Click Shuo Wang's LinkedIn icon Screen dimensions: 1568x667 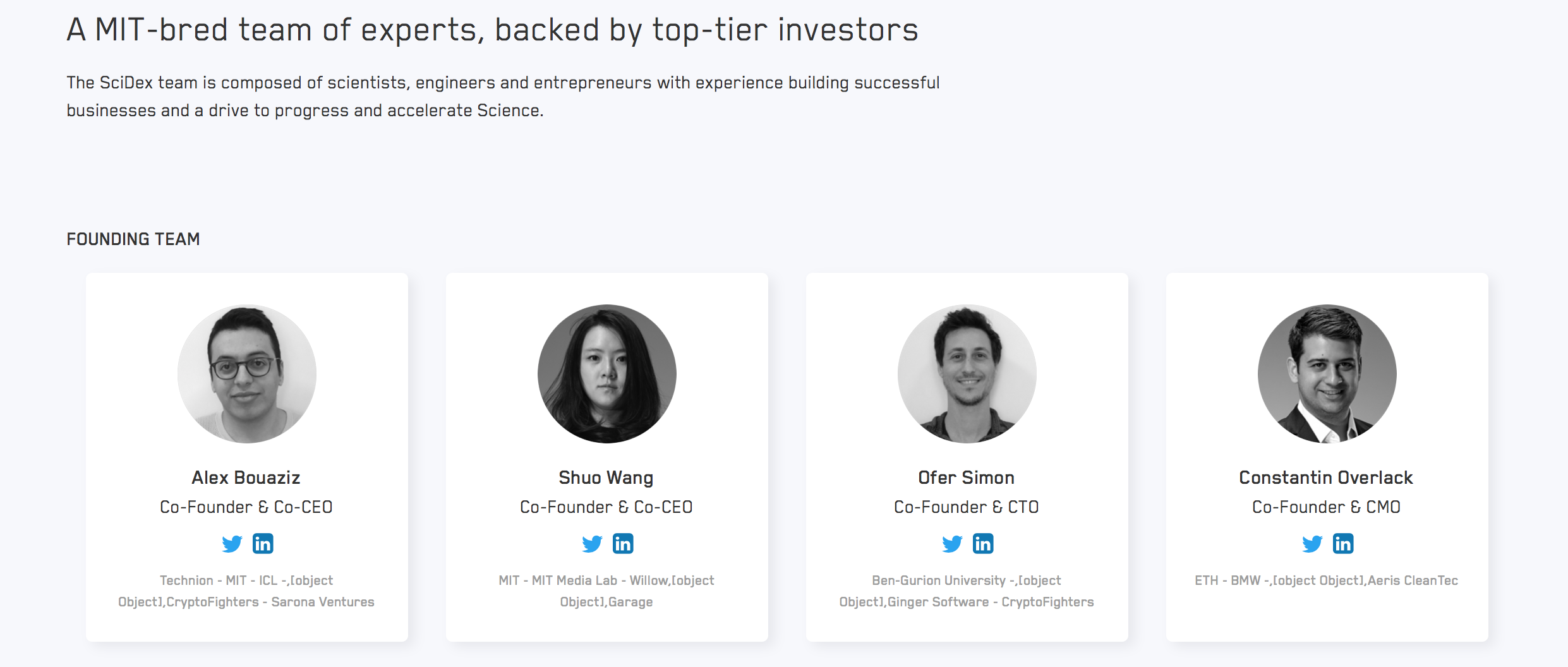pyautogui.click(x=623, y=544)
